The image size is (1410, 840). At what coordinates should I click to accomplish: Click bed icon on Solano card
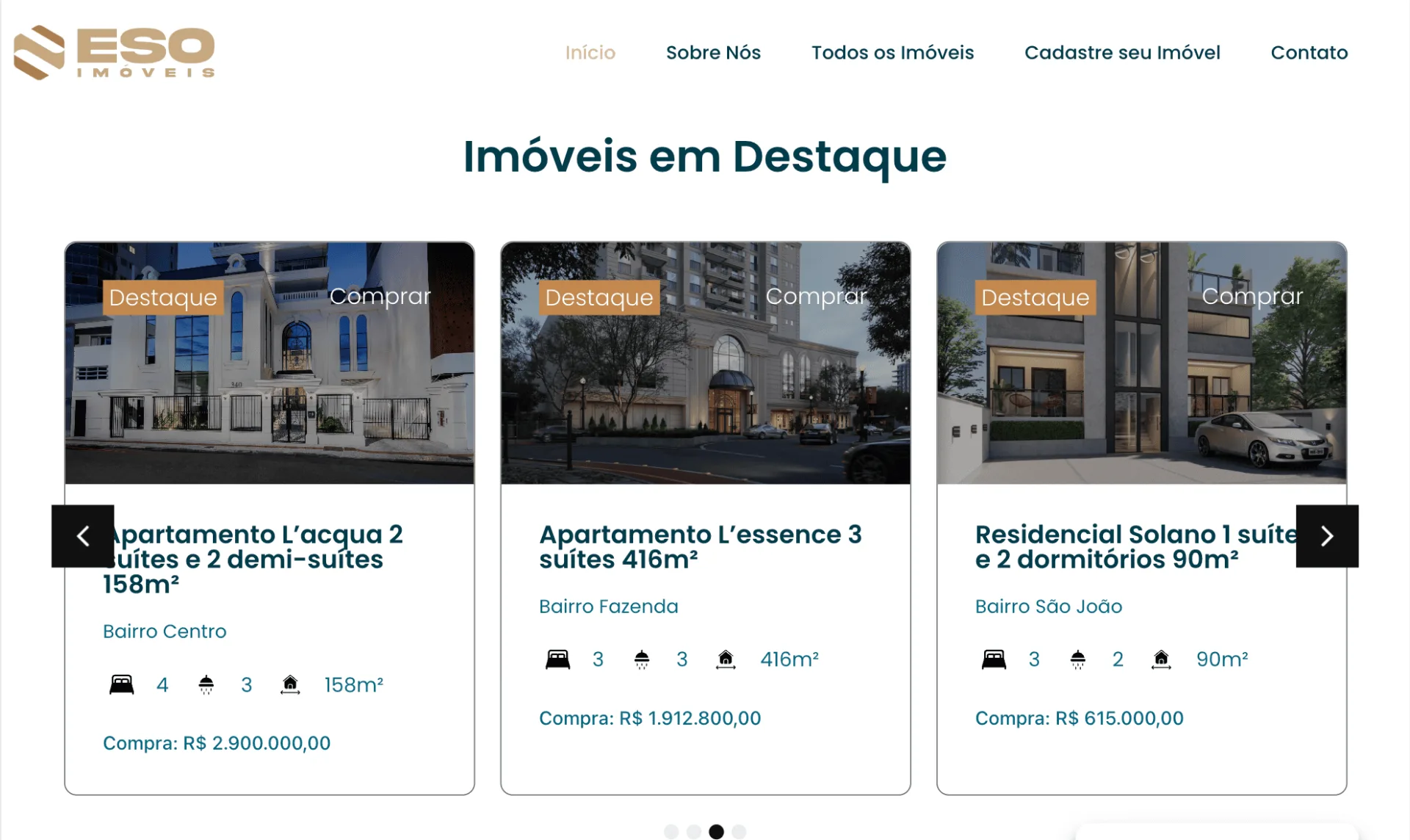(x=994, y=659)
